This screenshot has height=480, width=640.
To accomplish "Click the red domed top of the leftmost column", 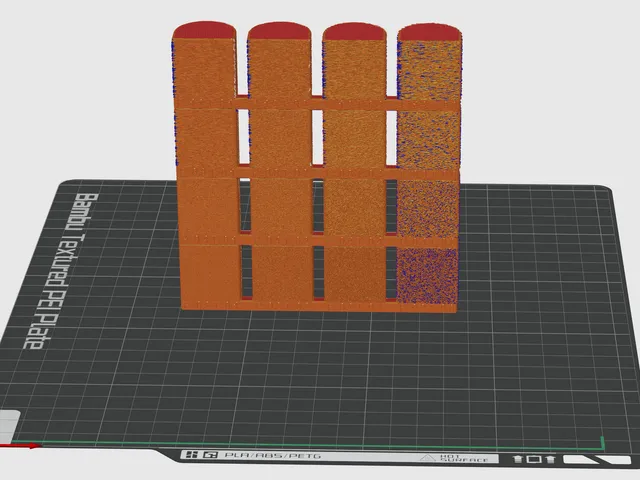I will (x=204, y=30).
